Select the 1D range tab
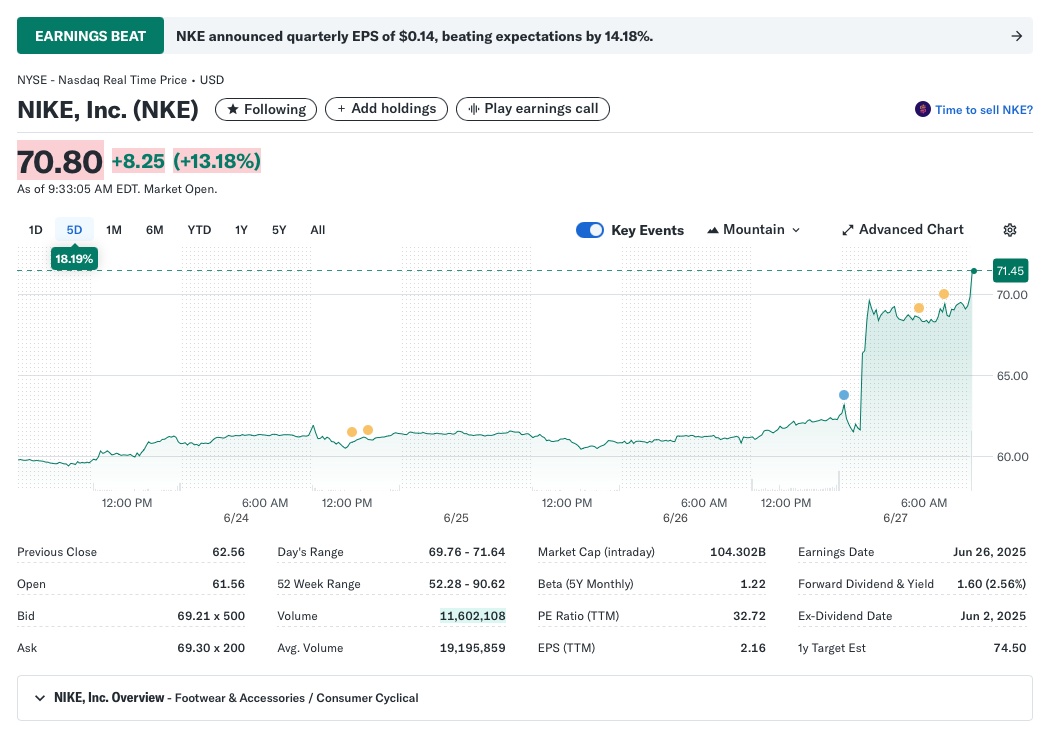This screenshot has height=732, width=1053. point(36,230)
